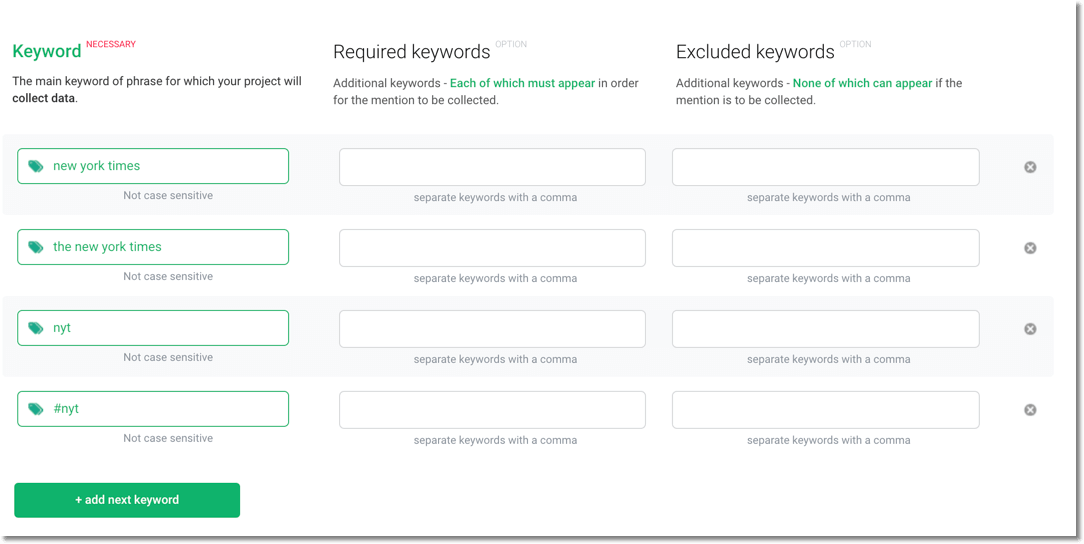Click the 'Excluded keywords' heading
This screenshot has height=544, width=1084.
pos(755,52)
